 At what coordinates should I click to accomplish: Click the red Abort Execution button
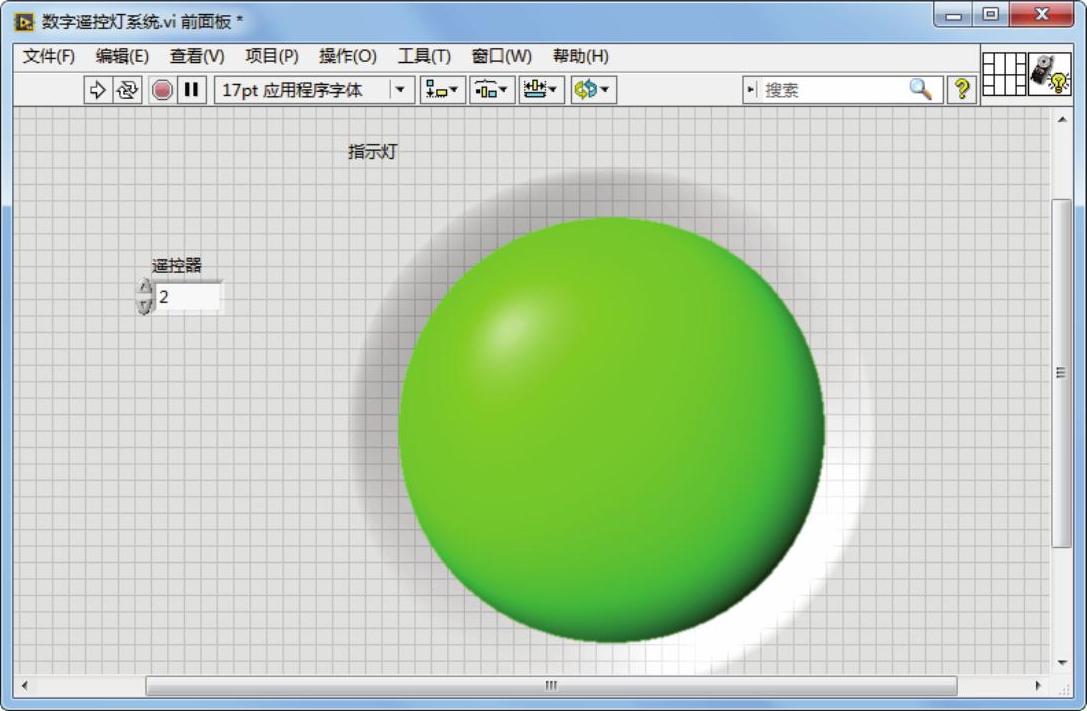coord(162,90)
